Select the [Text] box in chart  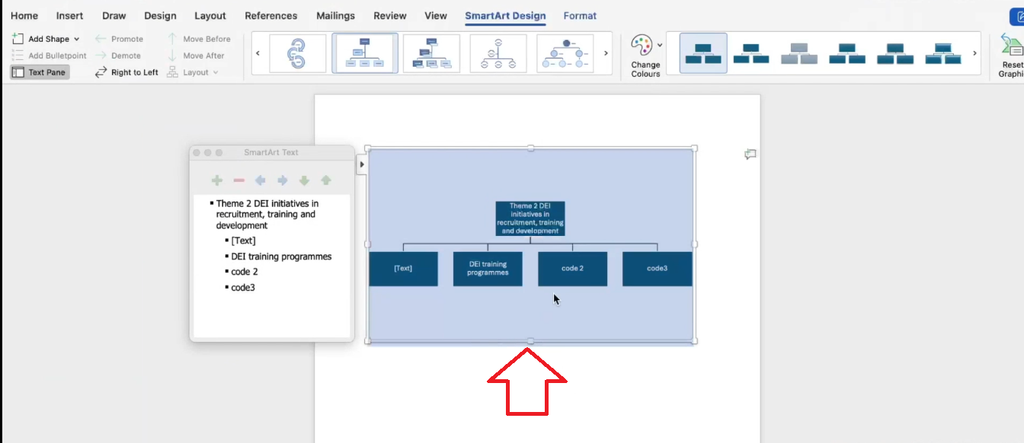[x=403, y=269]
